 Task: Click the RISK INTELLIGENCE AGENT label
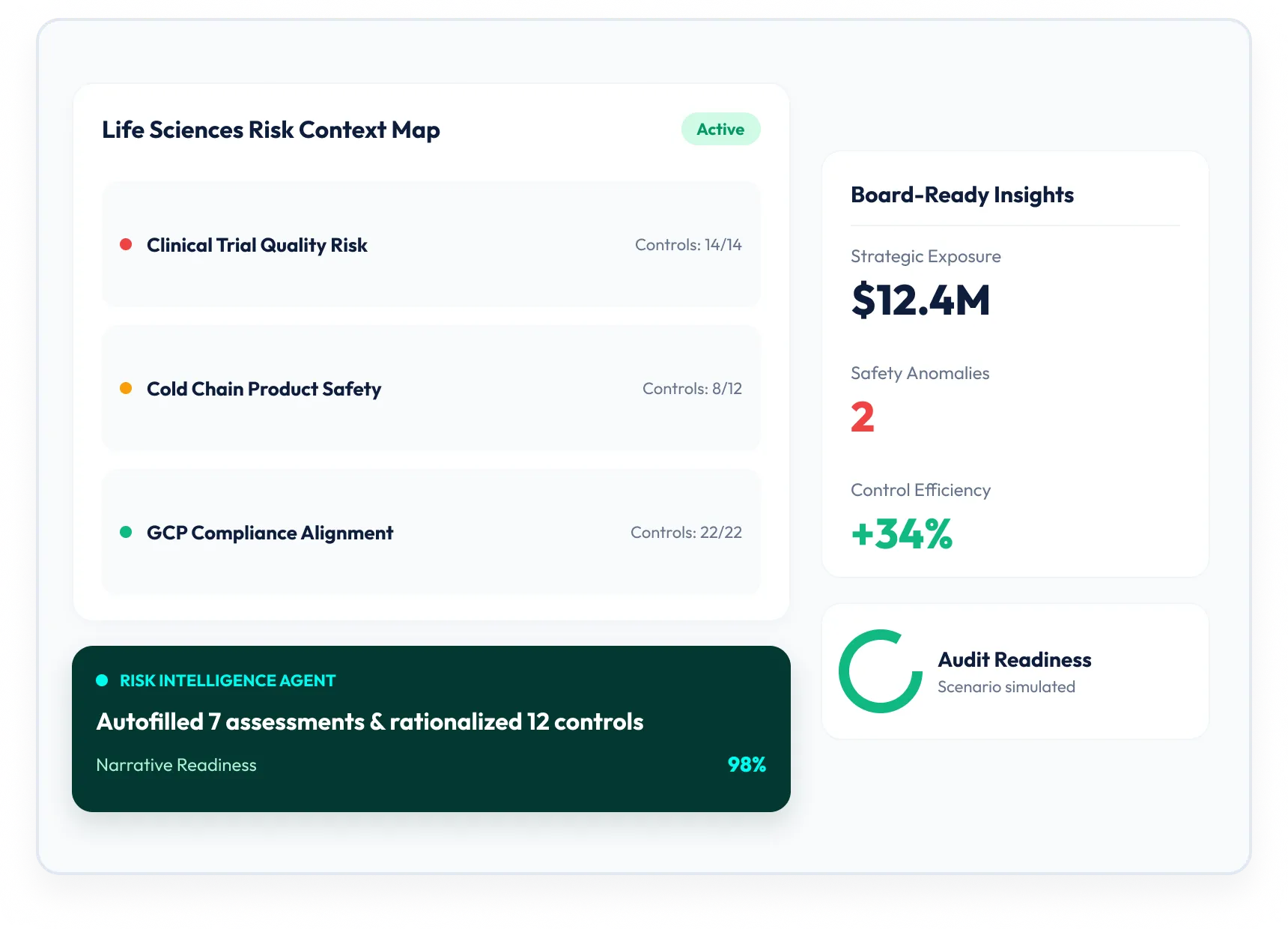click(x=228, y=680)
